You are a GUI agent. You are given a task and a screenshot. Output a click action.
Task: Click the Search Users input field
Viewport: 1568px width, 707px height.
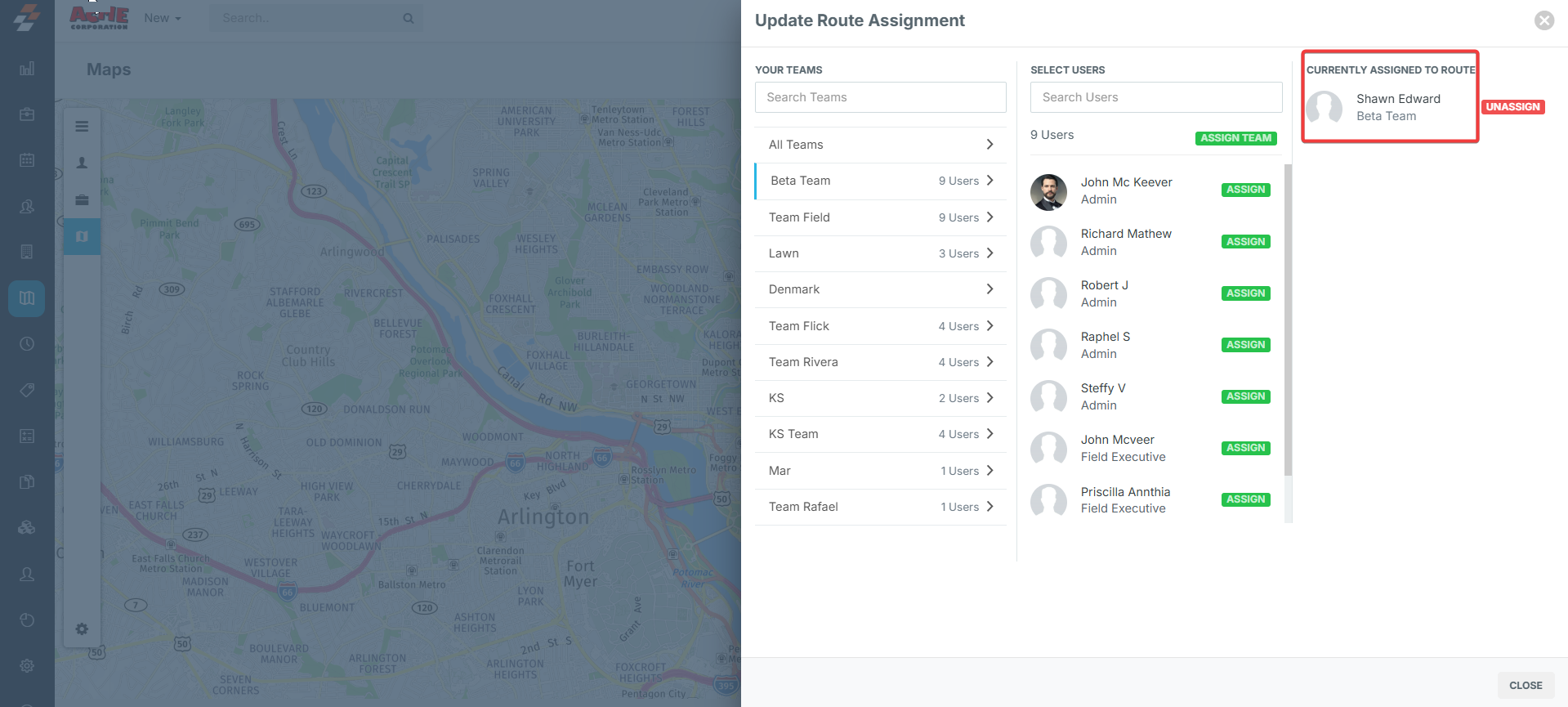point(1156,97)
